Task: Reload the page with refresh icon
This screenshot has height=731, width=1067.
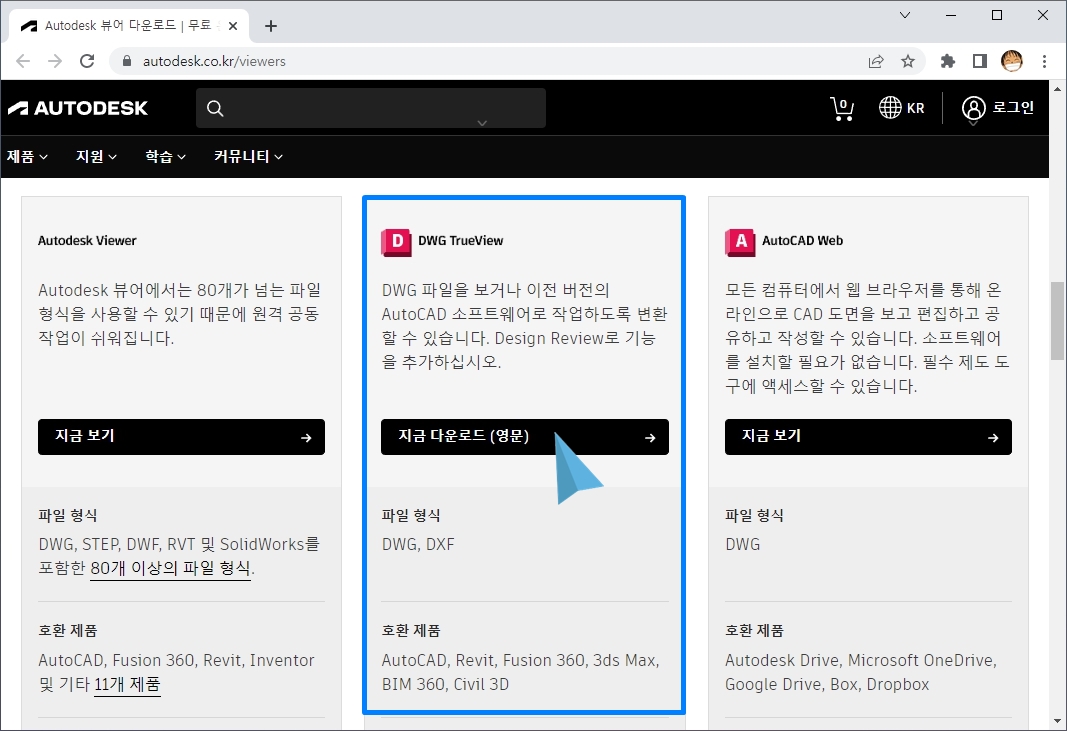Action: [87, 61]
